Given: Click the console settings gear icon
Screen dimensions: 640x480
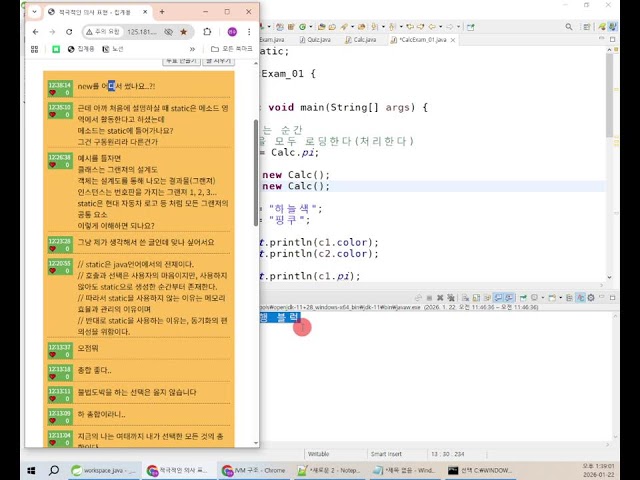Looking at the screenshot, I should (x=591, y=298).
